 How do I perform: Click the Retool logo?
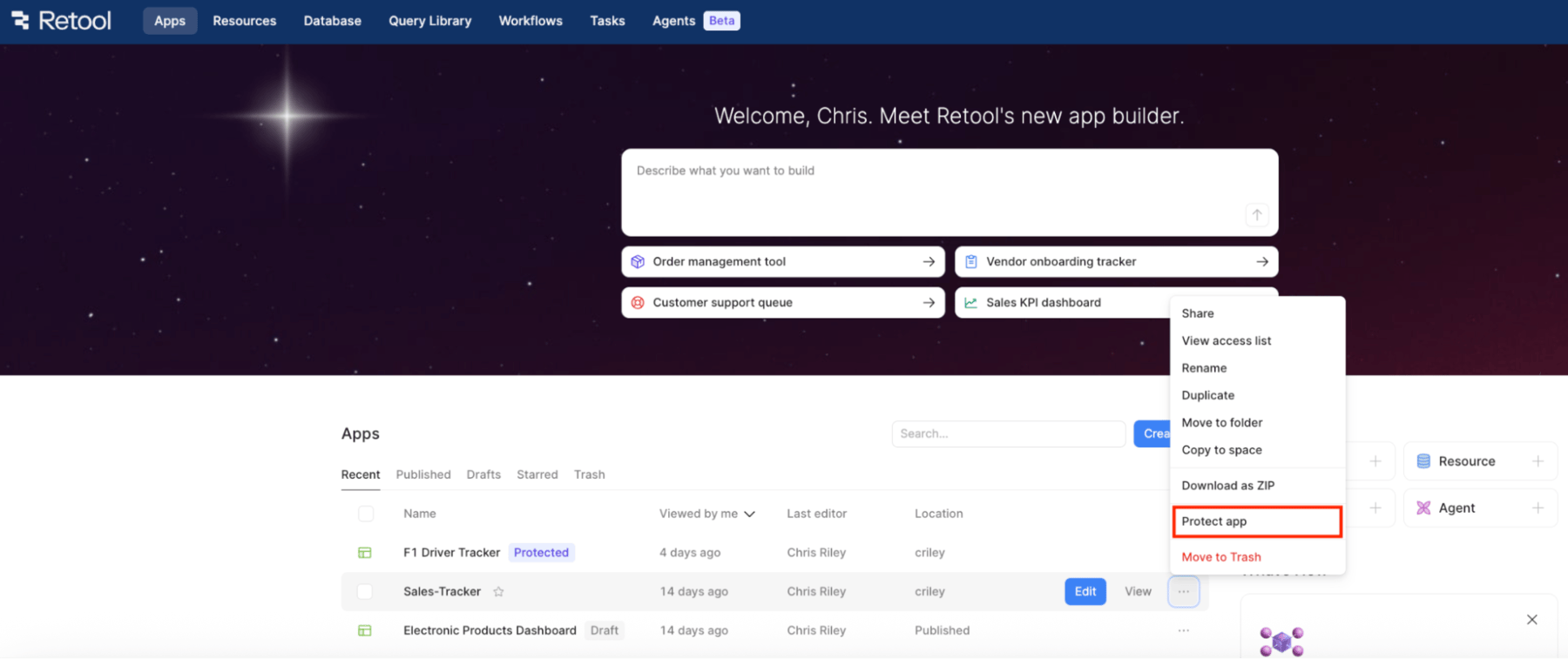tap(61, 20)
